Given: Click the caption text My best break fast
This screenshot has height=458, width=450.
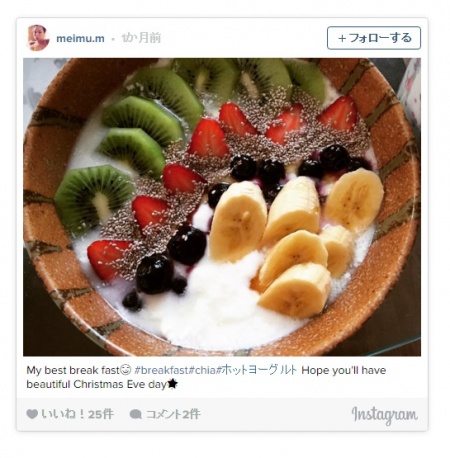Looking at the screenshot, I should tap(73, 370).
